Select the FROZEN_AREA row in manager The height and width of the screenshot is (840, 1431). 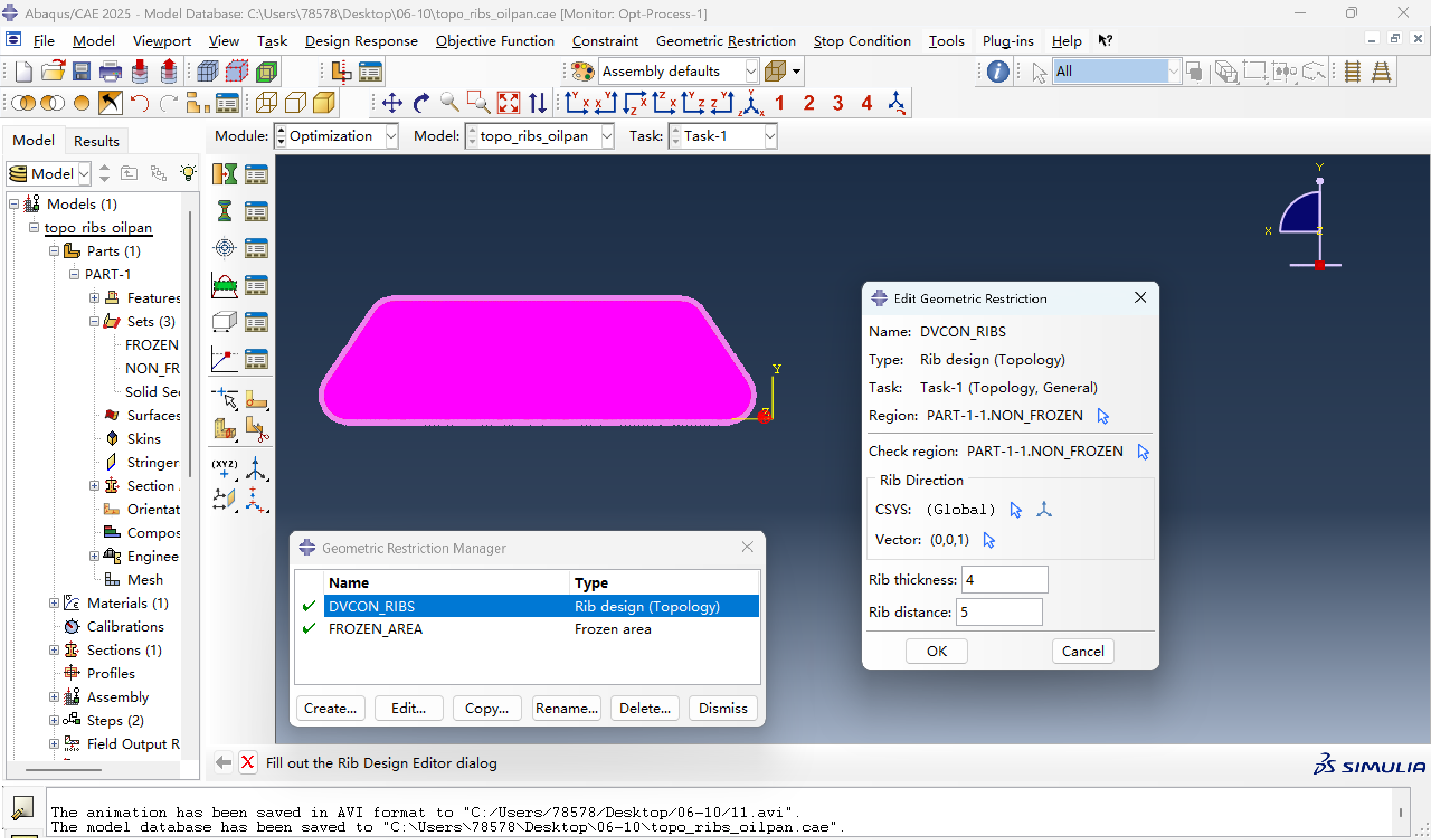coord(527,629)
